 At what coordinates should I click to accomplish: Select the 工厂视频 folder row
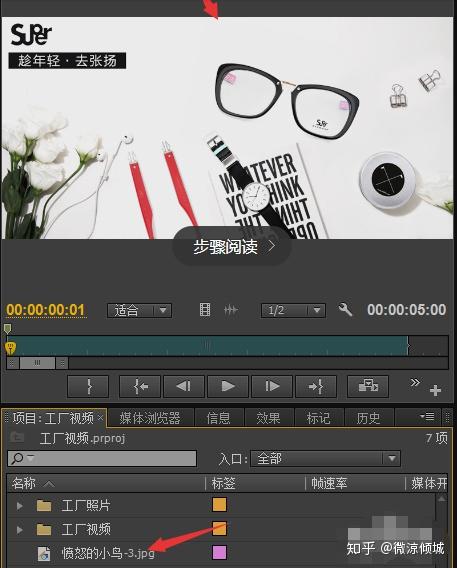point(221,529)
